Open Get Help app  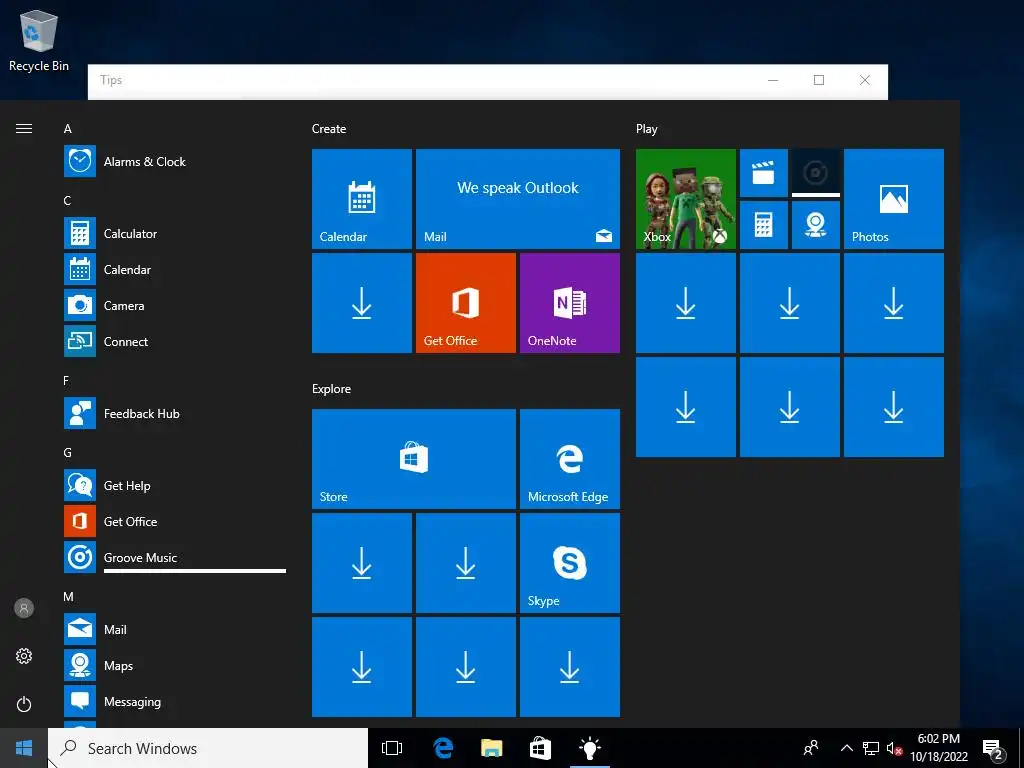(174, 486)
